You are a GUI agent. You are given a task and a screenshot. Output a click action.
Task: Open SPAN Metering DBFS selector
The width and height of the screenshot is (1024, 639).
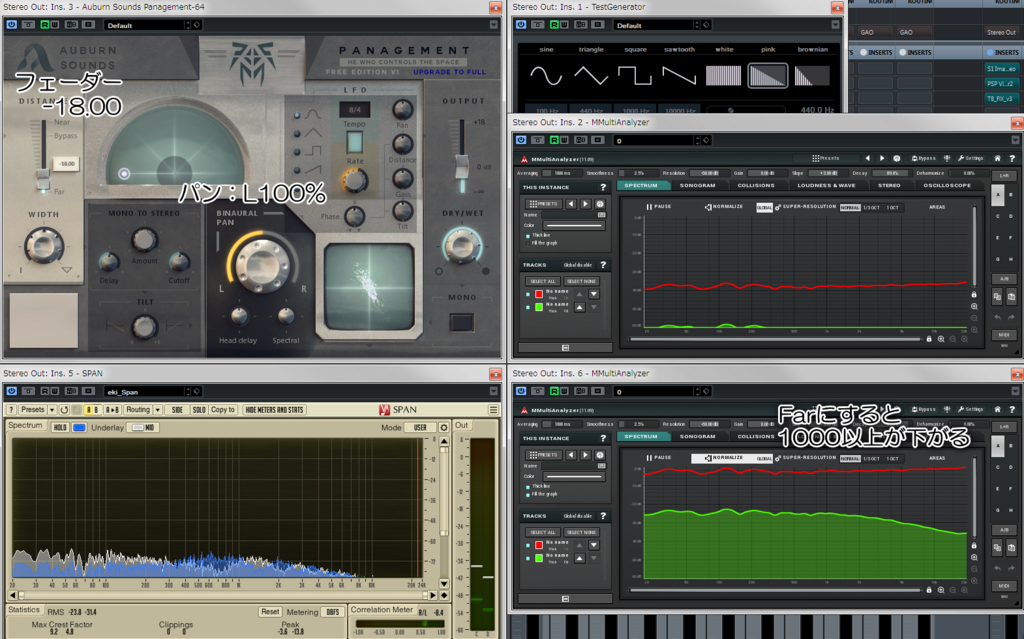(x=333, y=612)
